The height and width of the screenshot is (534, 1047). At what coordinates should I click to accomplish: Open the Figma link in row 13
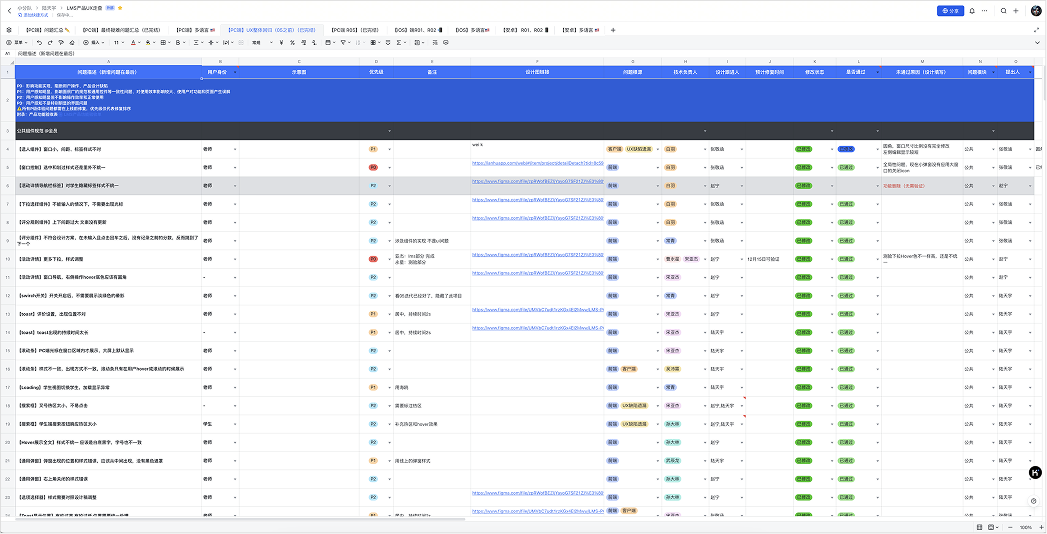point(538,310)
